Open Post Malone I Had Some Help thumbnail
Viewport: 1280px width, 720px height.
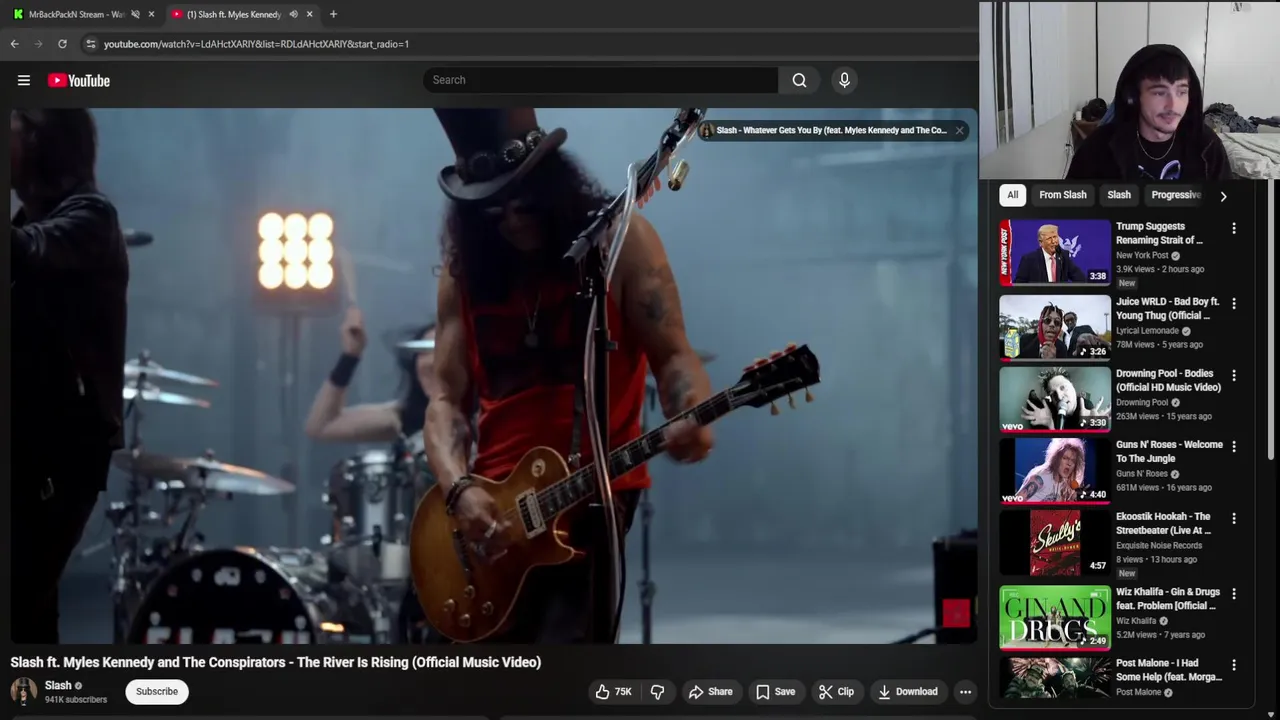coord(1055,678)
